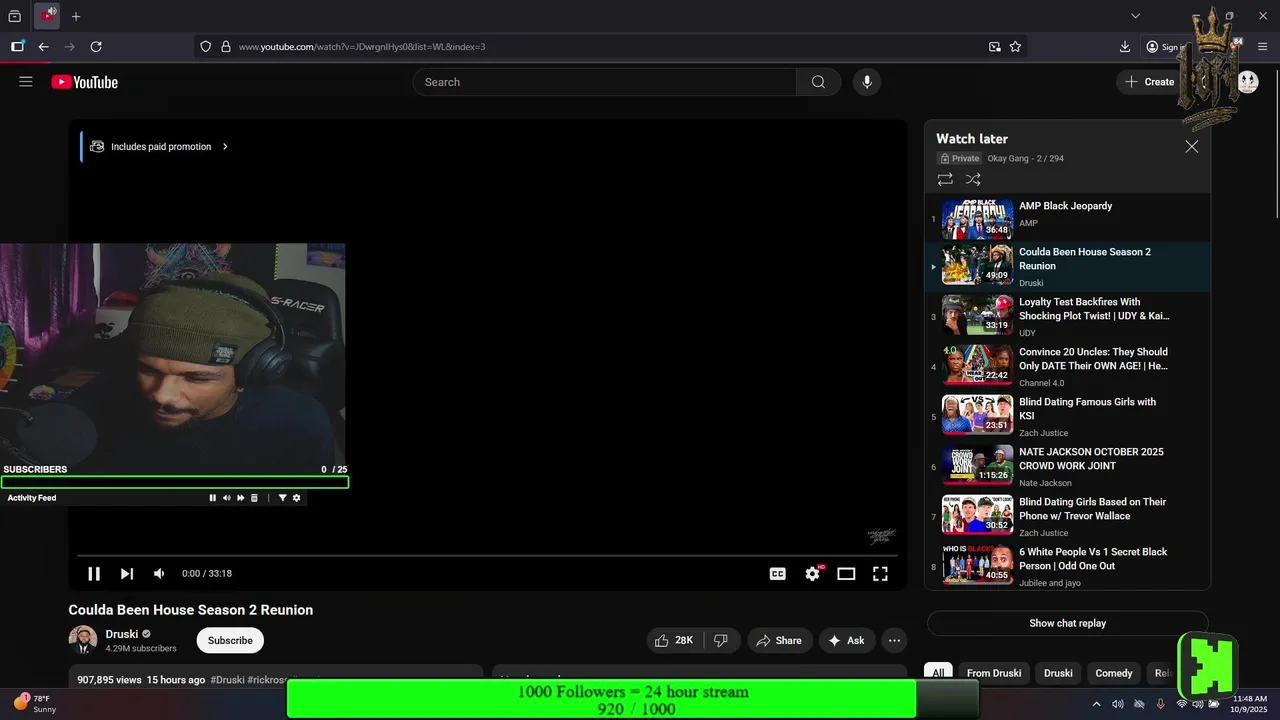This screenshot has width=1280, height=720.
Task: Play NATE JACKSON OCTOBER 2025 CROWD WORK JOINT
Action: [1067, 466]
